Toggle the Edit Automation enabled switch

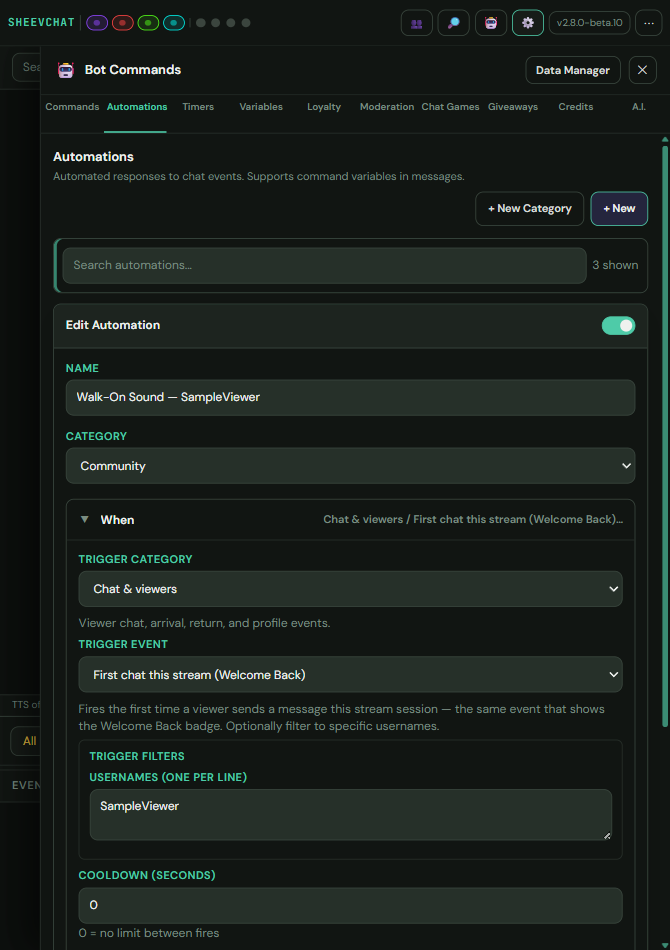pos(618,326)
